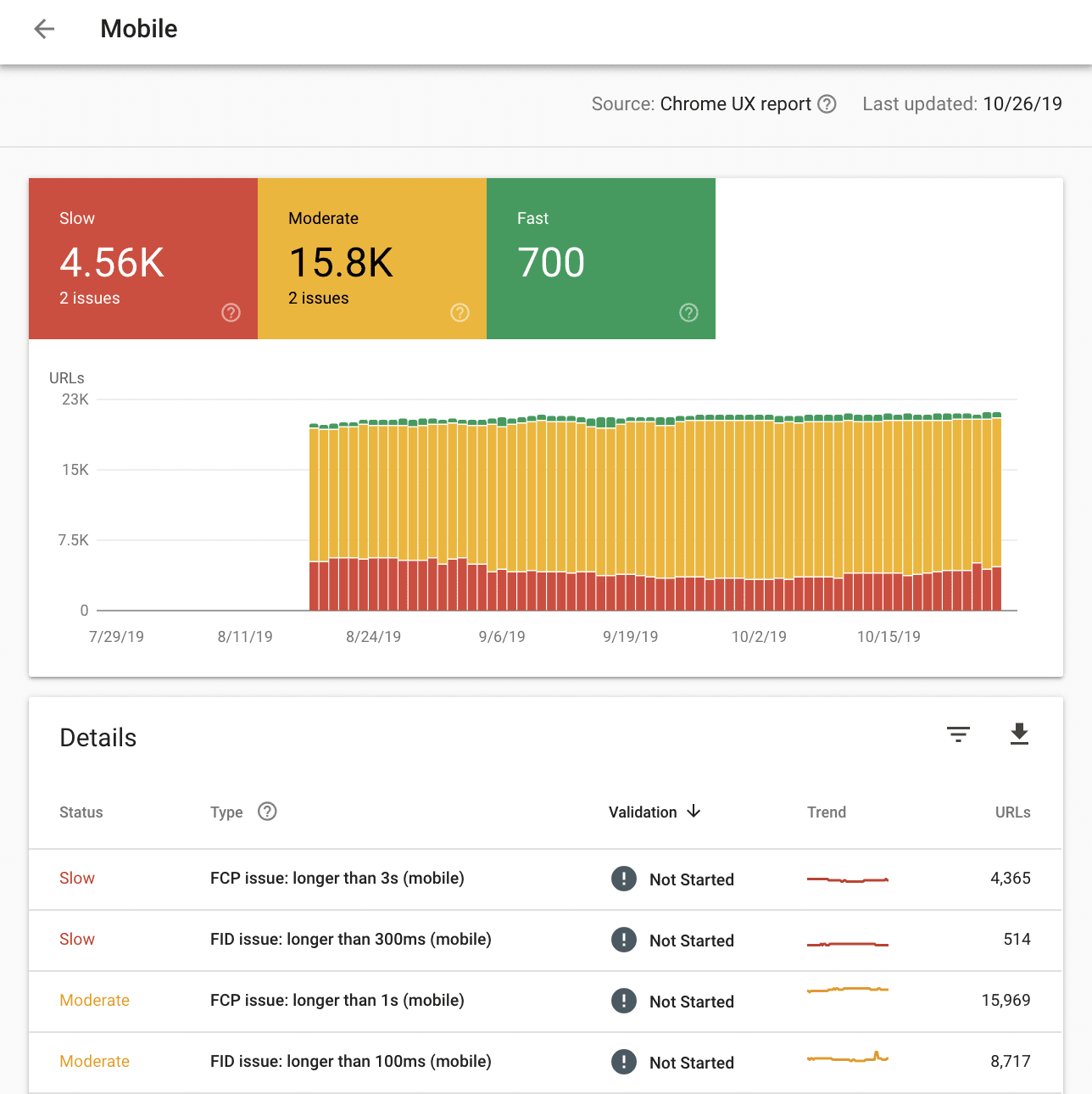Open the FCP issue longer than 1s details
1092x1094 pixels.
(337, 1001)
